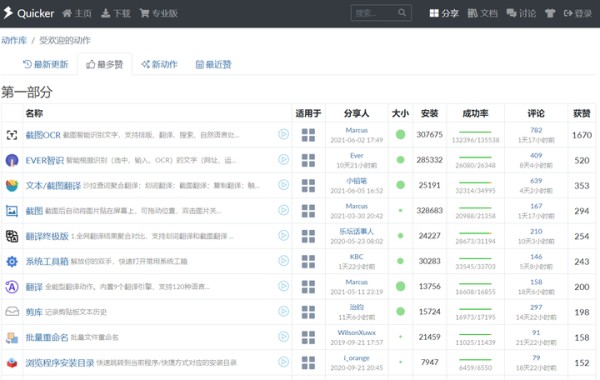
Task: Click likes count 1670
Action: [x=582, y=135]
